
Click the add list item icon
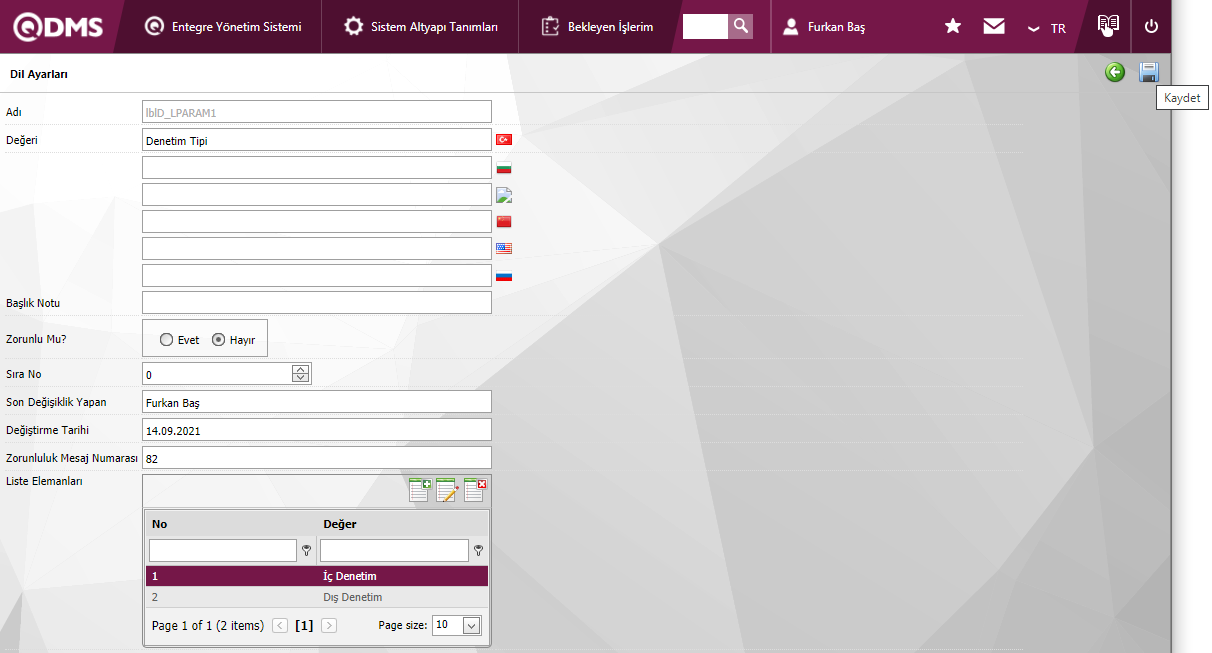tap(420, 490)
